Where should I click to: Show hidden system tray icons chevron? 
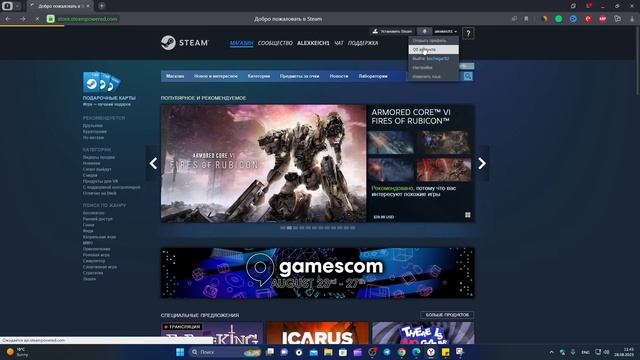[551, 352]
